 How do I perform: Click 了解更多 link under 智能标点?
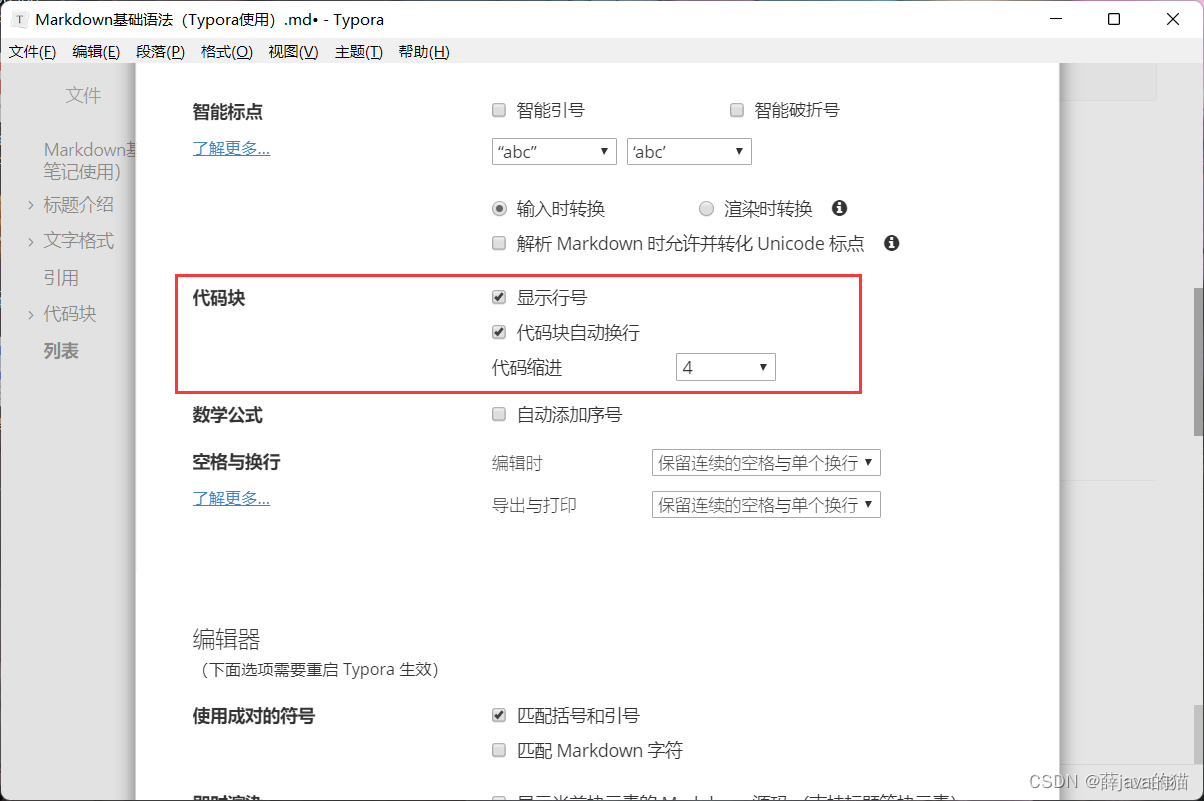pyautogui.click(x=231, y=148)
